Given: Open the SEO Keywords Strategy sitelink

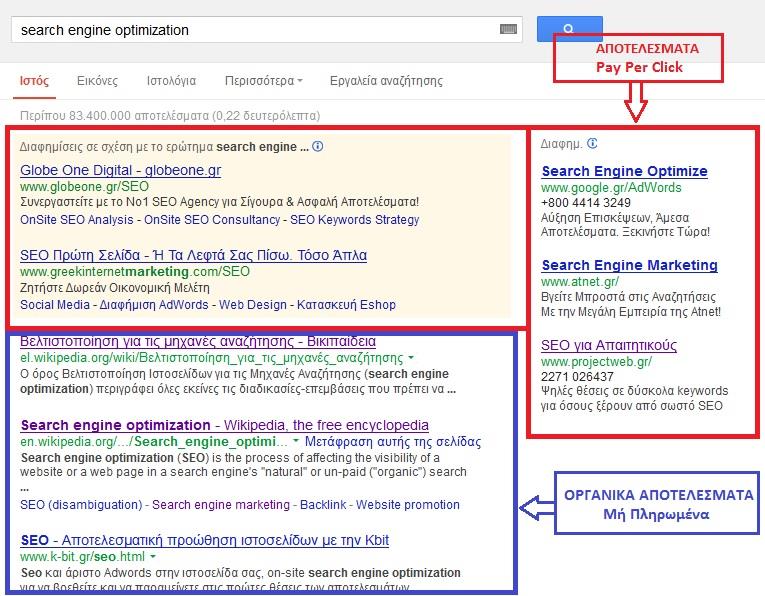Looking at the screenshot, I should click(355, 220).
